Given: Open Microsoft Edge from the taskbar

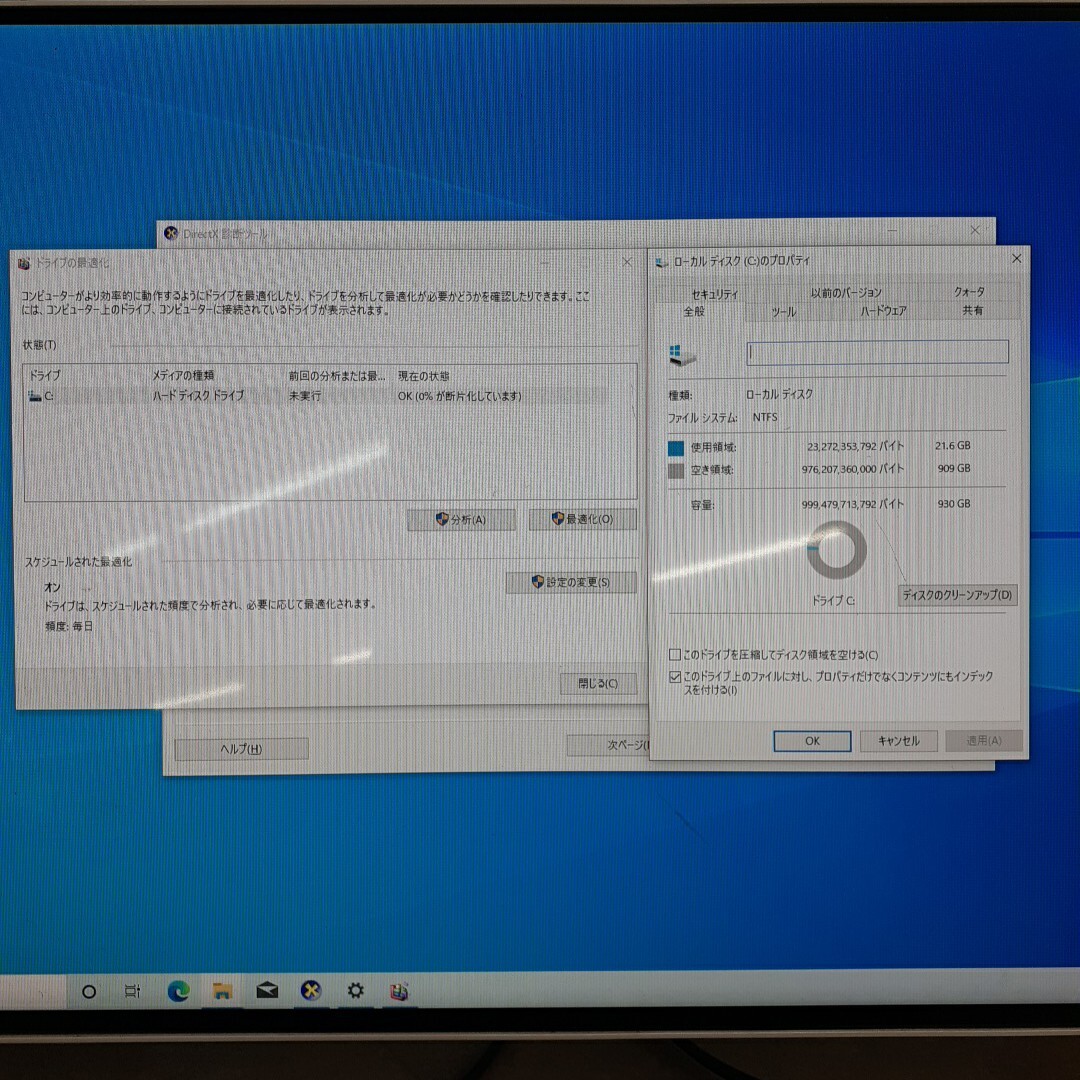Looking at the screenshot, I should [x=178, y=990].
